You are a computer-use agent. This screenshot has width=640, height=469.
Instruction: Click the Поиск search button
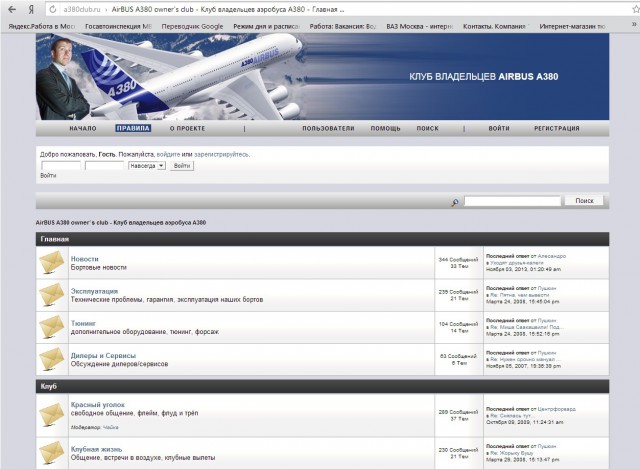pyautogui.click(x=584, y=201)
